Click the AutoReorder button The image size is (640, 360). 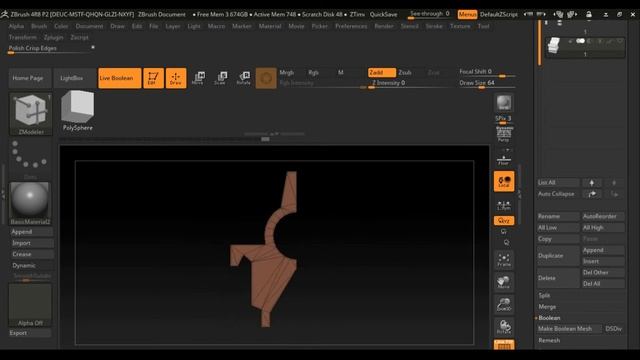603,216
